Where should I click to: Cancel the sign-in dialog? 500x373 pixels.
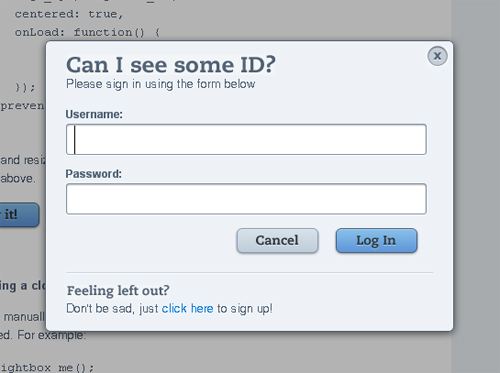[277, 240]
